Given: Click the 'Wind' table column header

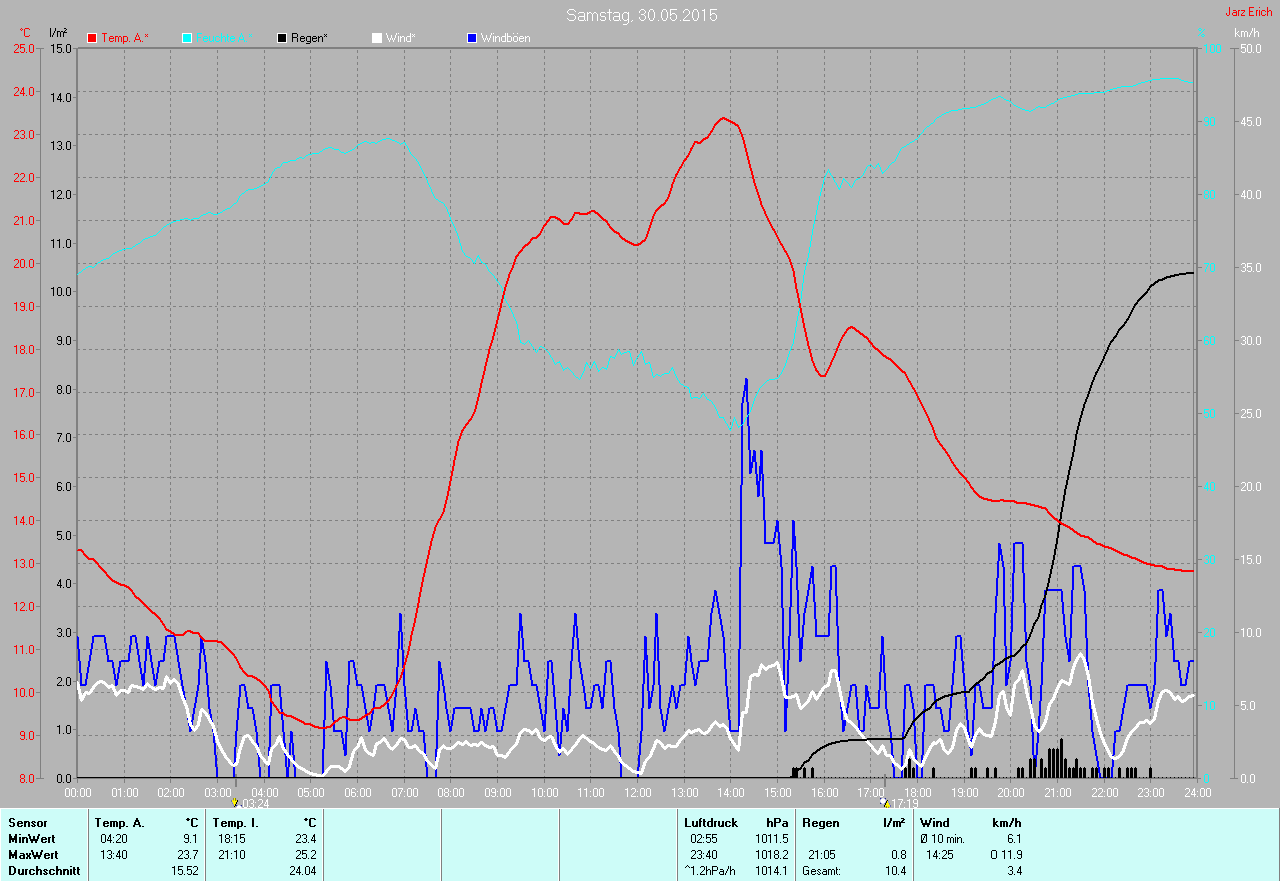Looking at the screenshot, I should (x=935, y=823).
